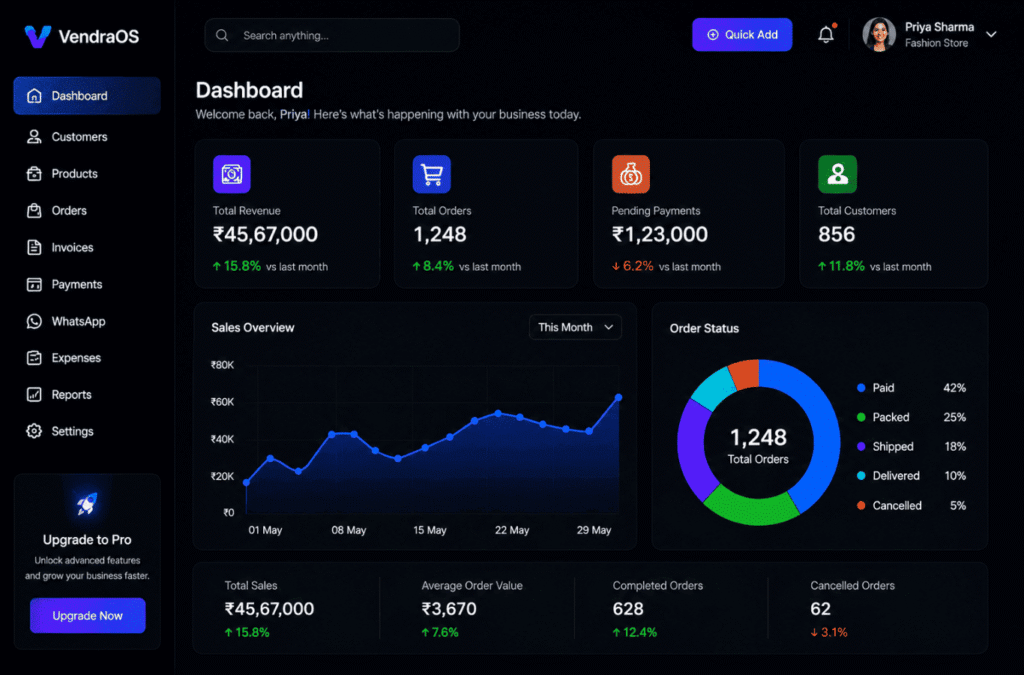Click the Shipped purple legend dot

861,447
